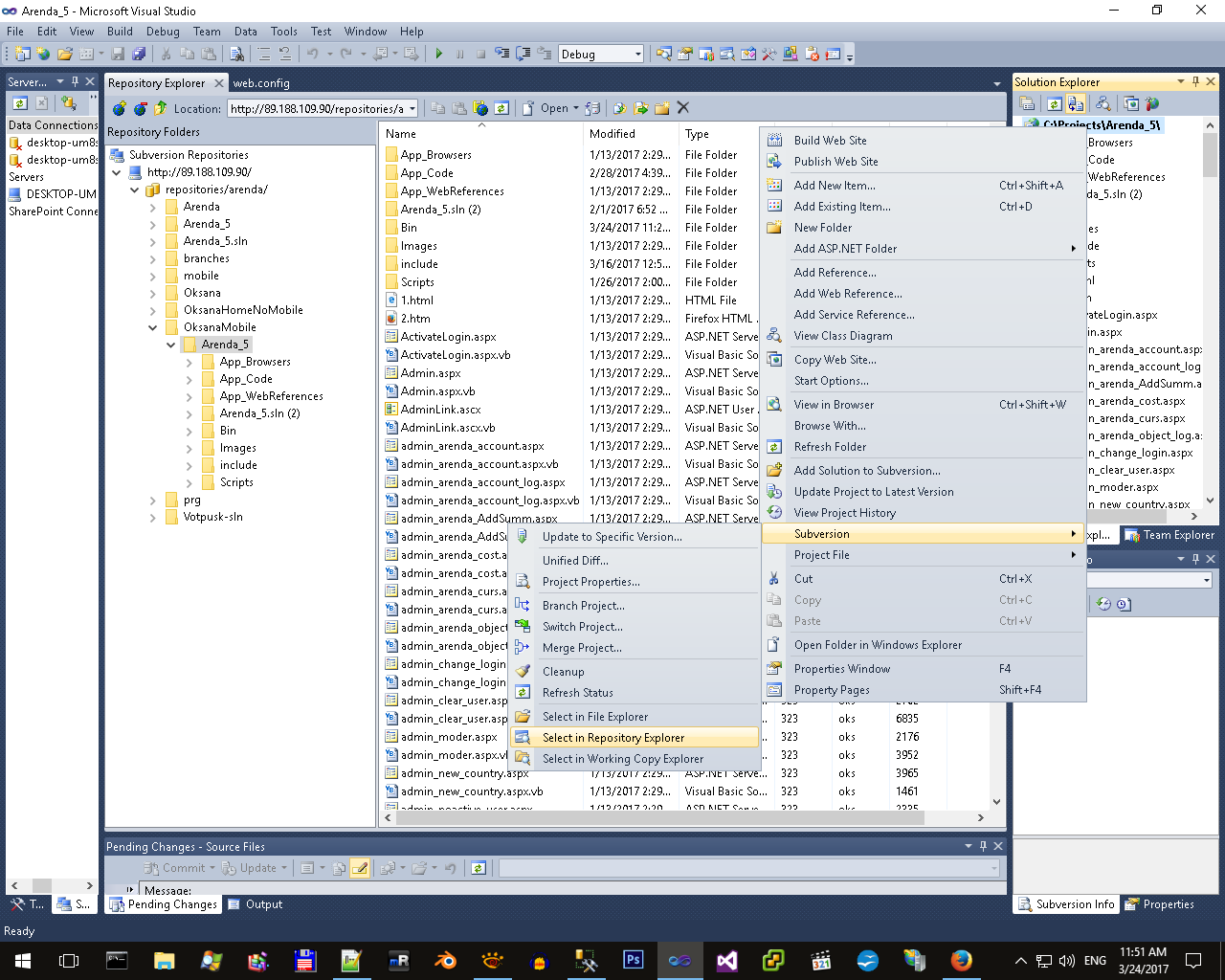This screenshot has width=1225, height=980.
Task: Click the Copy Web Site icon in Solution Explorer
Action: point(1131,103)
